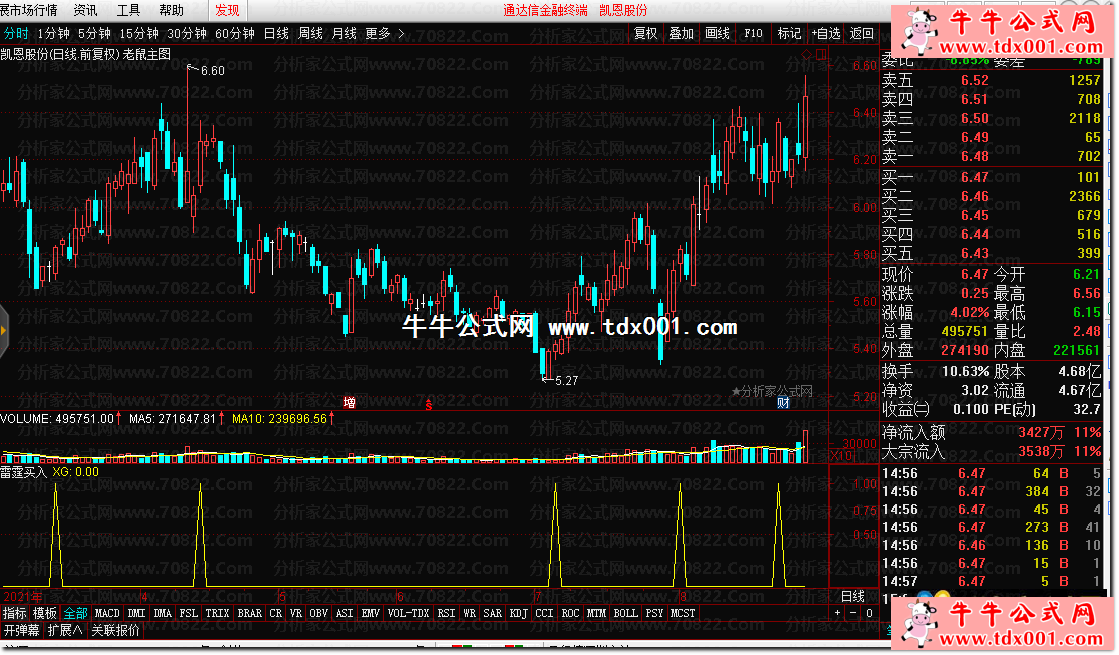Image resolution: width=1119 pixels, height=655 pixels.
Task: Select the OBV indicator
Action: click(319, 613)
